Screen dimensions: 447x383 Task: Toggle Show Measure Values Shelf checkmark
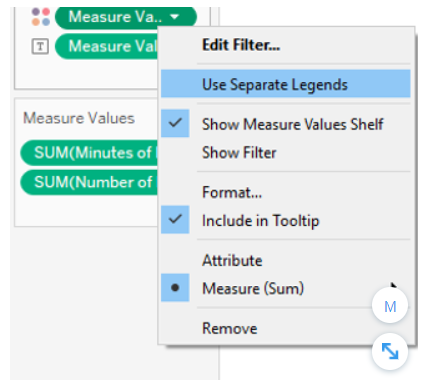pyautogui.click(x=175, y=123)
